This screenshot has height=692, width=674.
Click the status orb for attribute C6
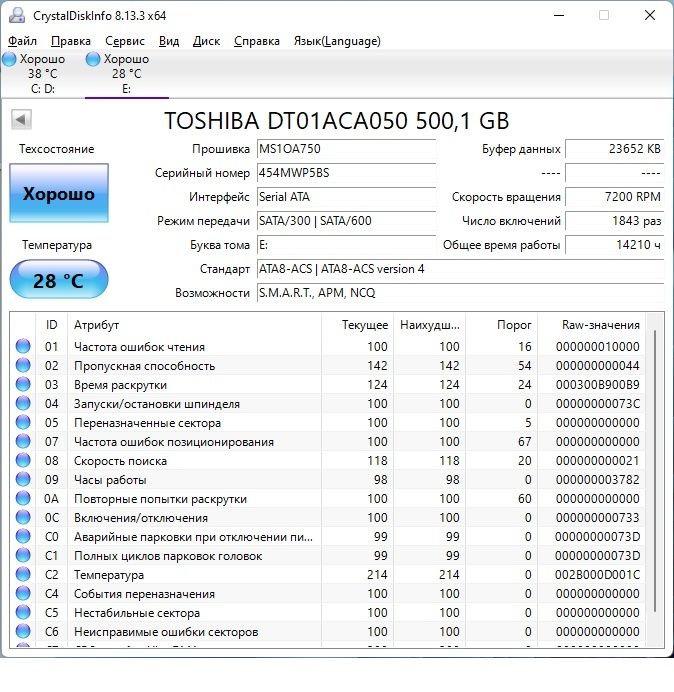pyautogui.click(x=23, y=632)
